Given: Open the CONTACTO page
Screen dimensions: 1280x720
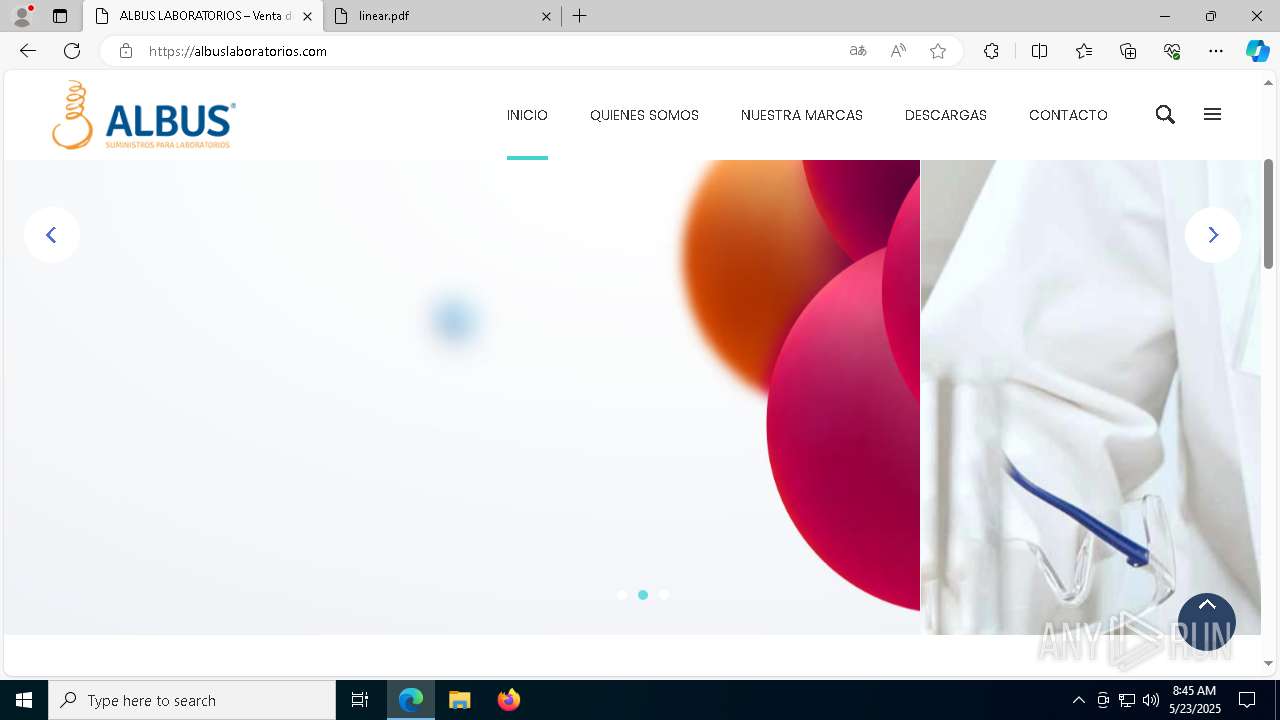Looking at the screenshot, I should (1068, 115).
